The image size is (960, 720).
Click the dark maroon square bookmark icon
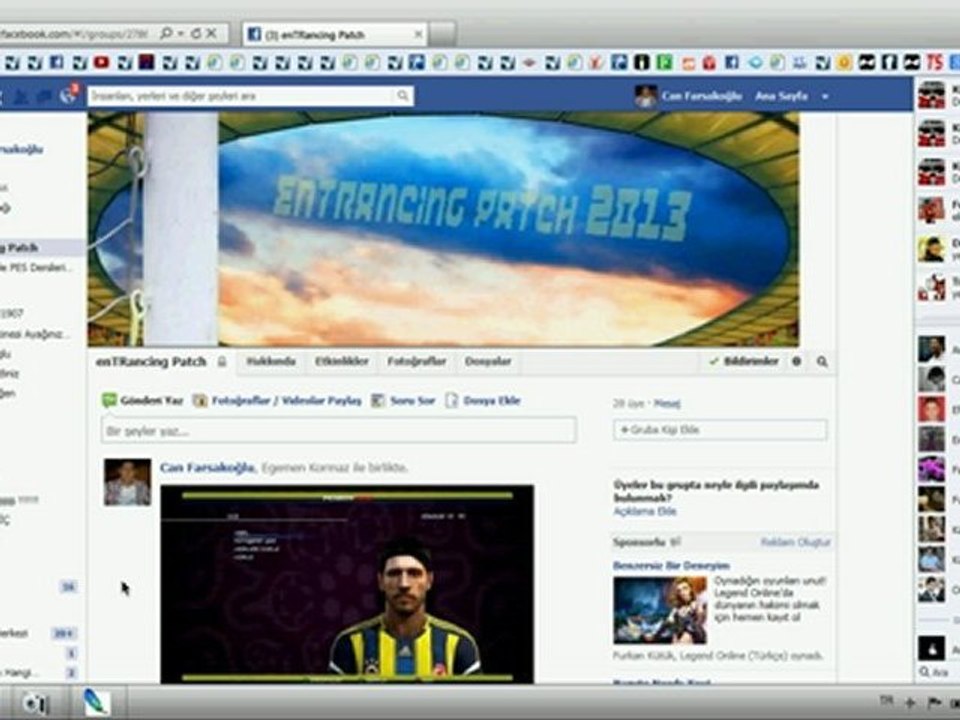click(146, 62)
